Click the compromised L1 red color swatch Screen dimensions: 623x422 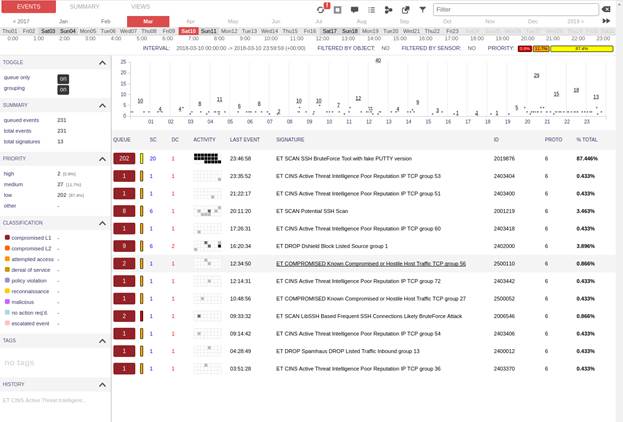click(x=7, y=237)
